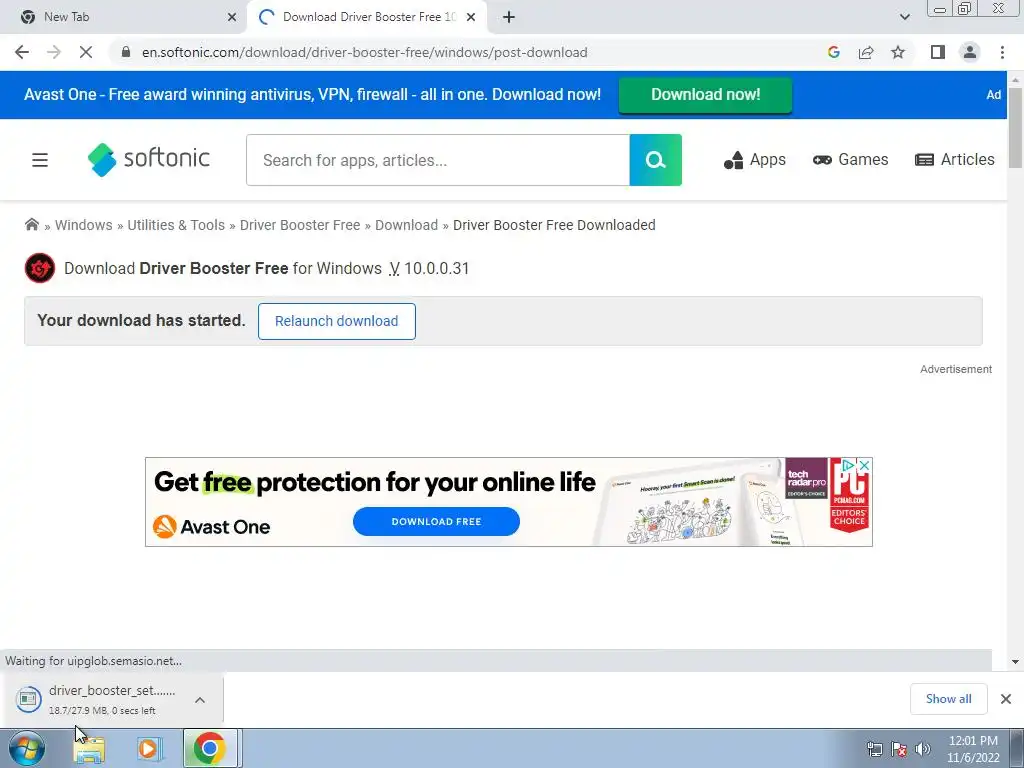1024x768 pixels.
Task: Open the browser side panel
Action: click(x=938, y=52)
